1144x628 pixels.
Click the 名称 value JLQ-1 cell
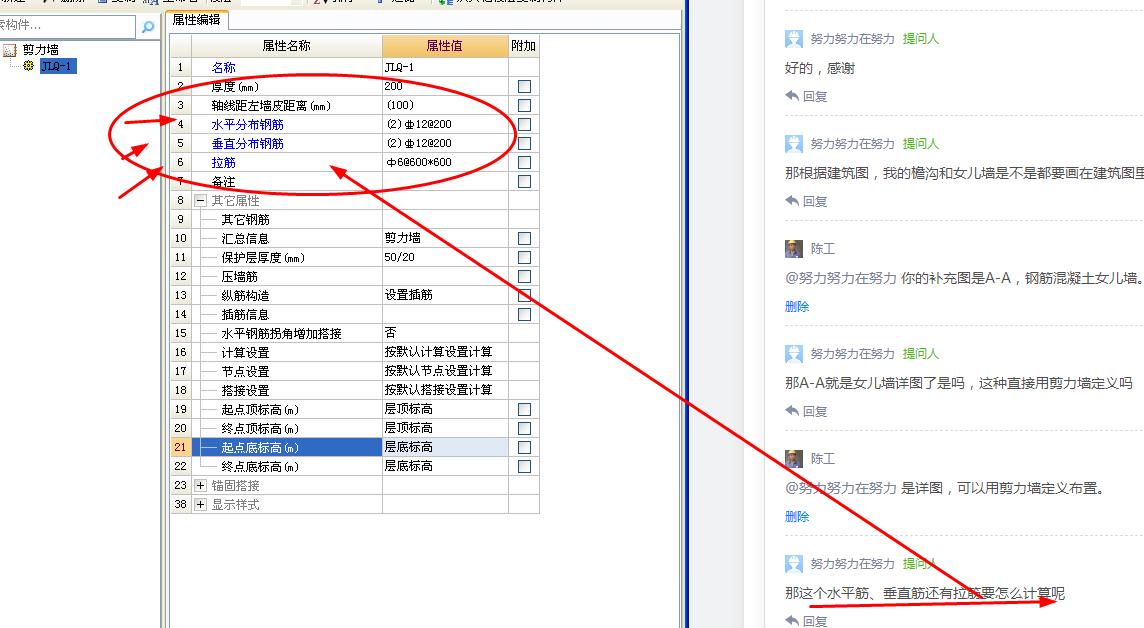click(445, 67)
